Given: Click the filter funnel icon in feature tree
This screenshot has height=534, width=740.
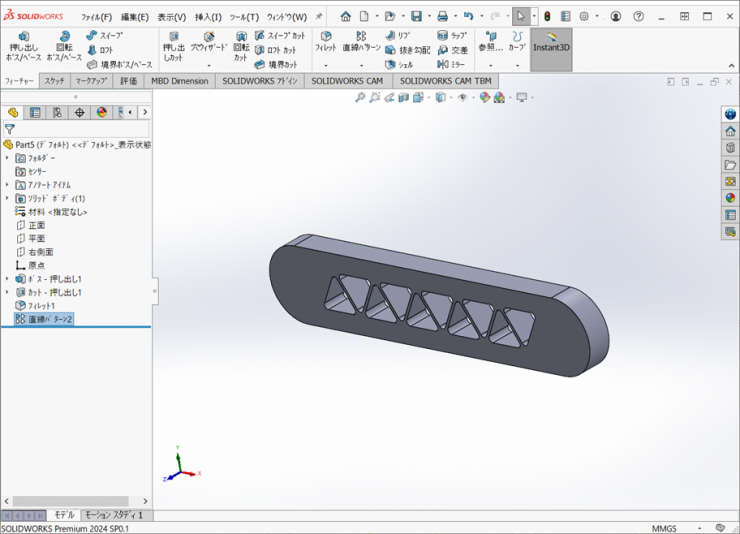Looking at the screenshot, I should [10, 129].
